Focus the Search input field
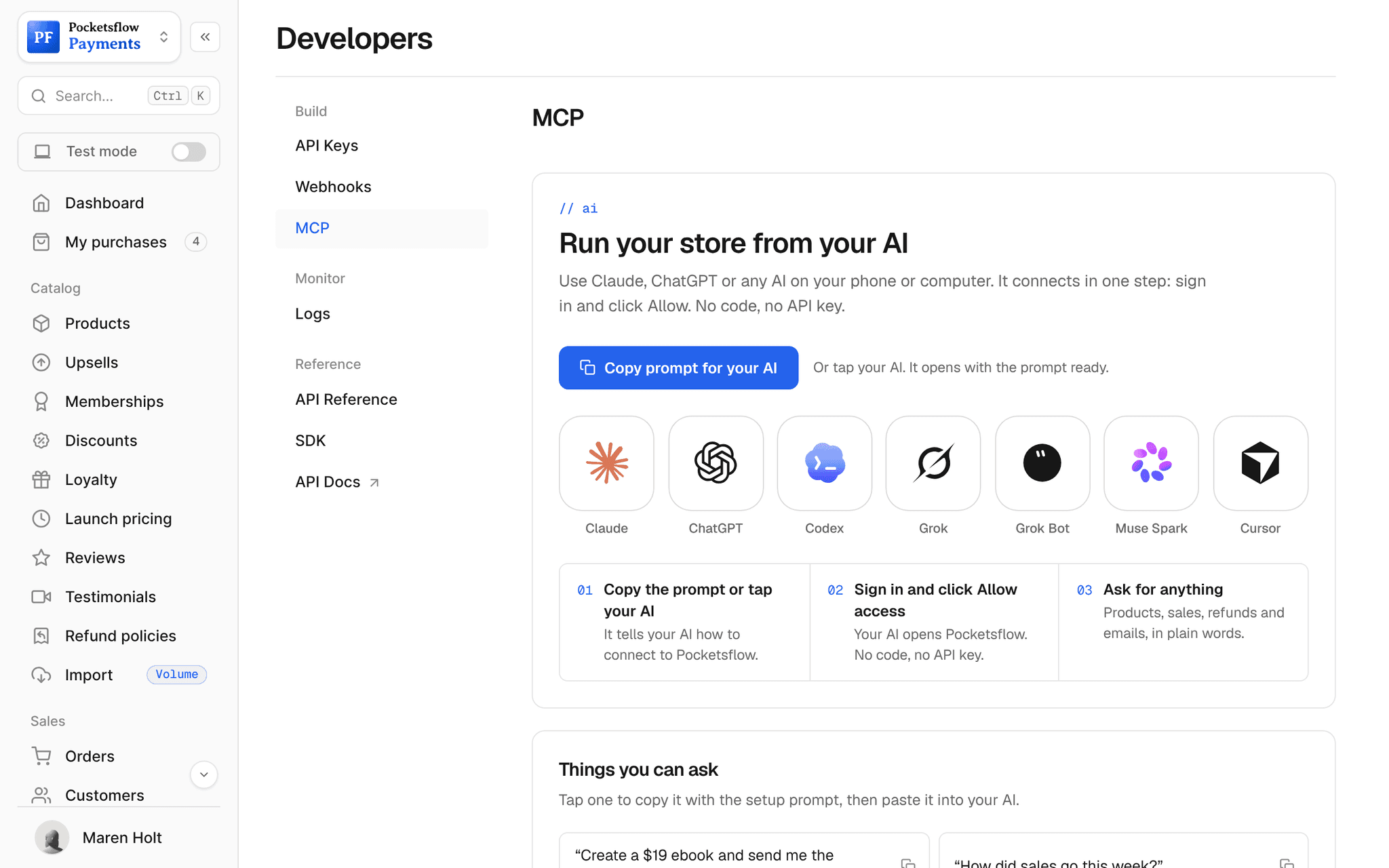The width and height of the screenshot is (1389, 868). (119, 96)
